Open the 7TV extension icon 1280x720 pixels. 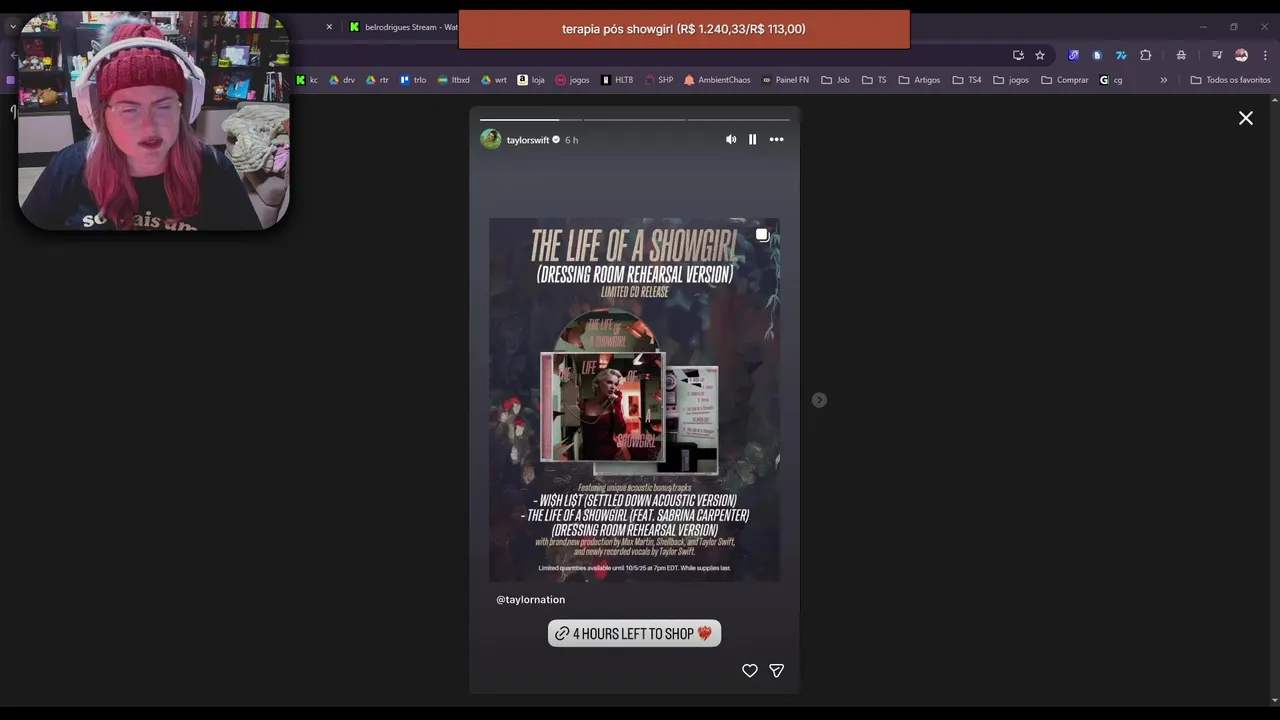pos(1121,55)
